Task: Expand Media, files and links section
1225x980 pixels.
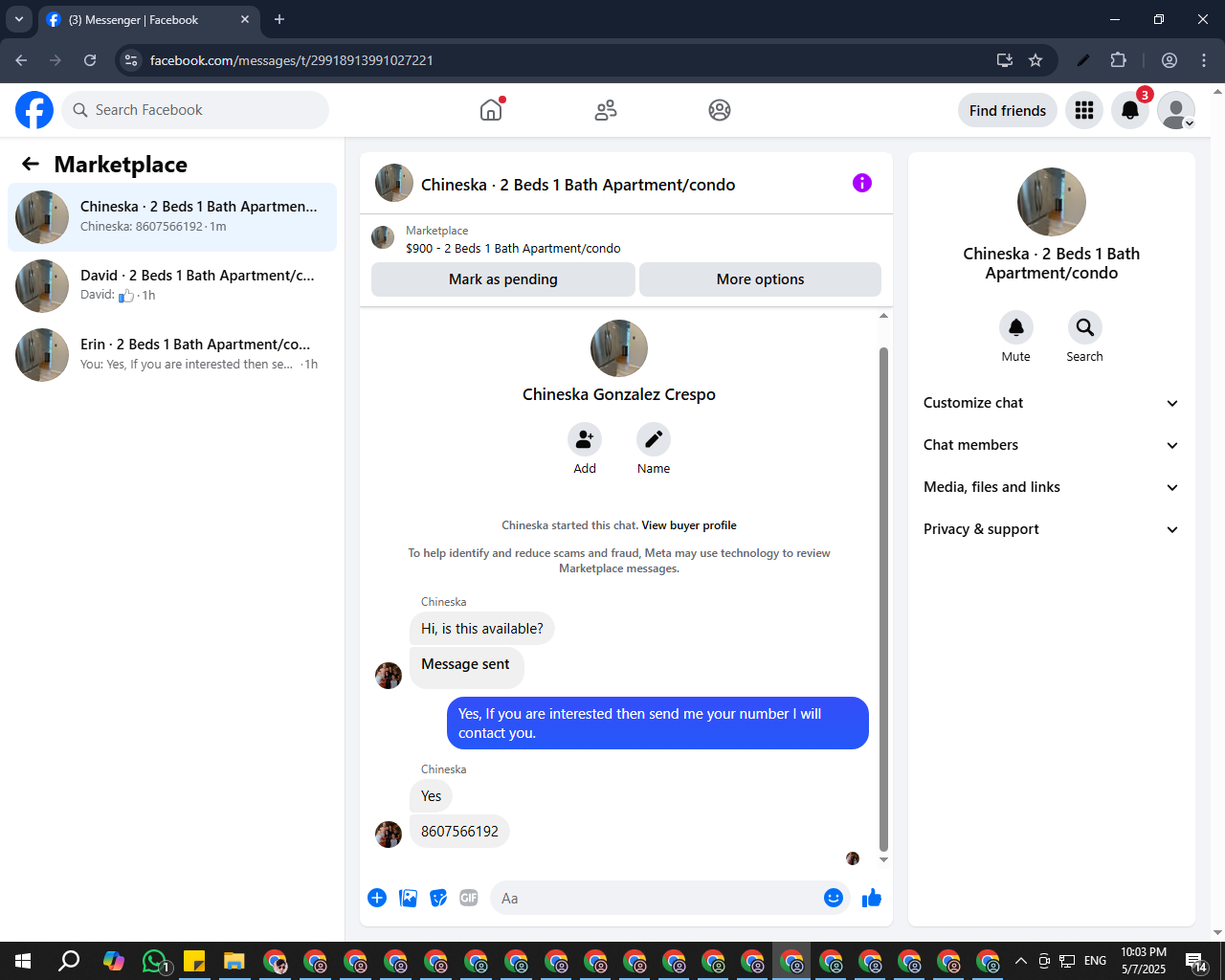Action: [1051, 487]
